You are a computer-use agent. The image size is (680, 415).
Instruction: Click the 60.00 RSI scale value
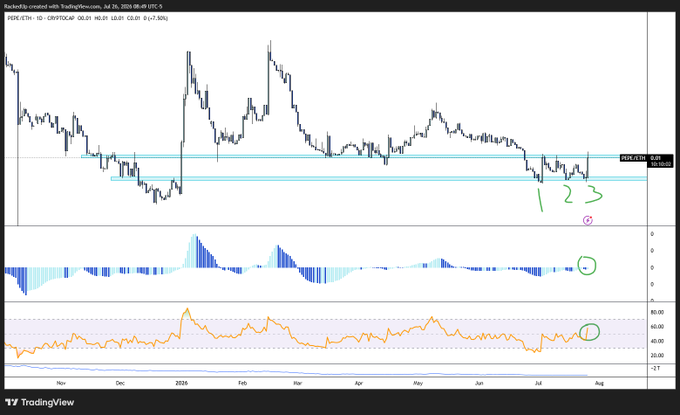tap(657, 327)
